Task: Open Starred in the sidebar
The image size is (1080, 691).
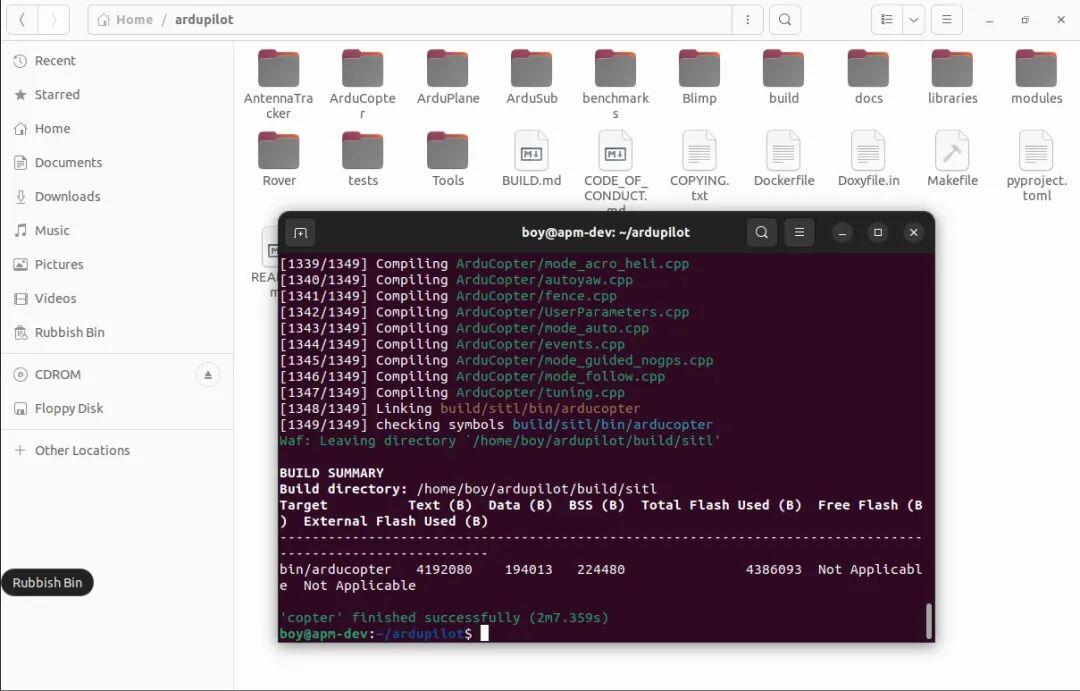Action: [117, 94]
